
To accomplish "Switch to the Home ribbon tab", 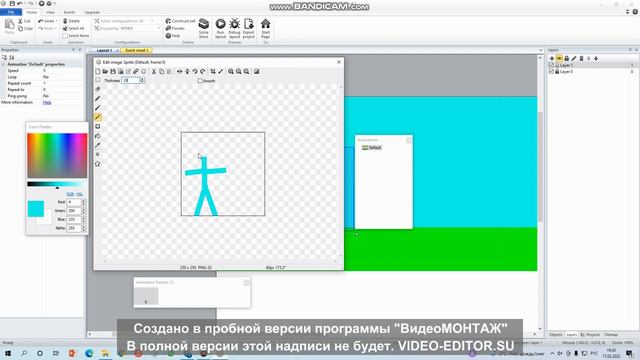I will 31,12.
